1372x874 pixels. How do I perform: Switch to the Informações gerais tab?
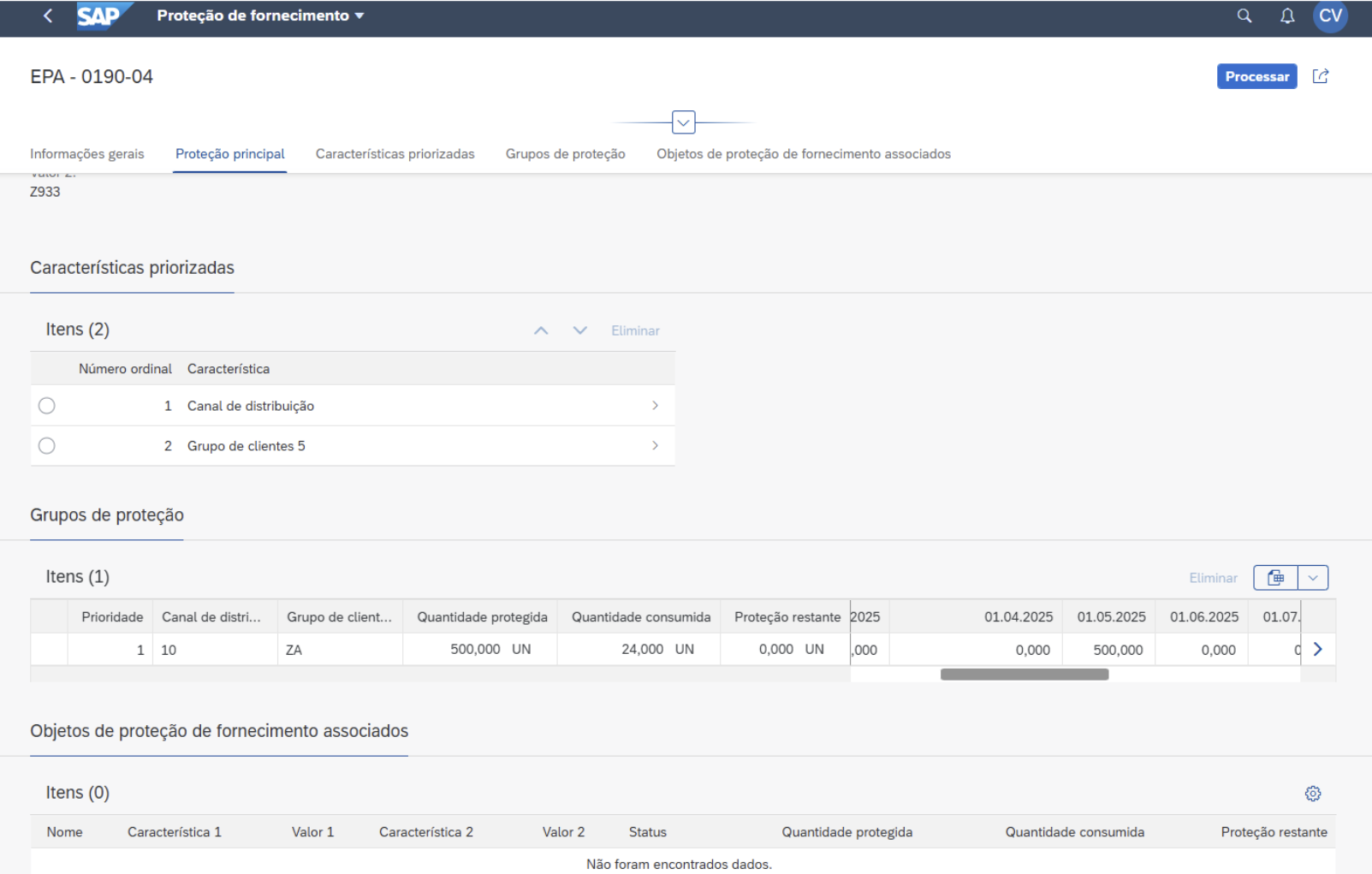(x=87, y=154)
